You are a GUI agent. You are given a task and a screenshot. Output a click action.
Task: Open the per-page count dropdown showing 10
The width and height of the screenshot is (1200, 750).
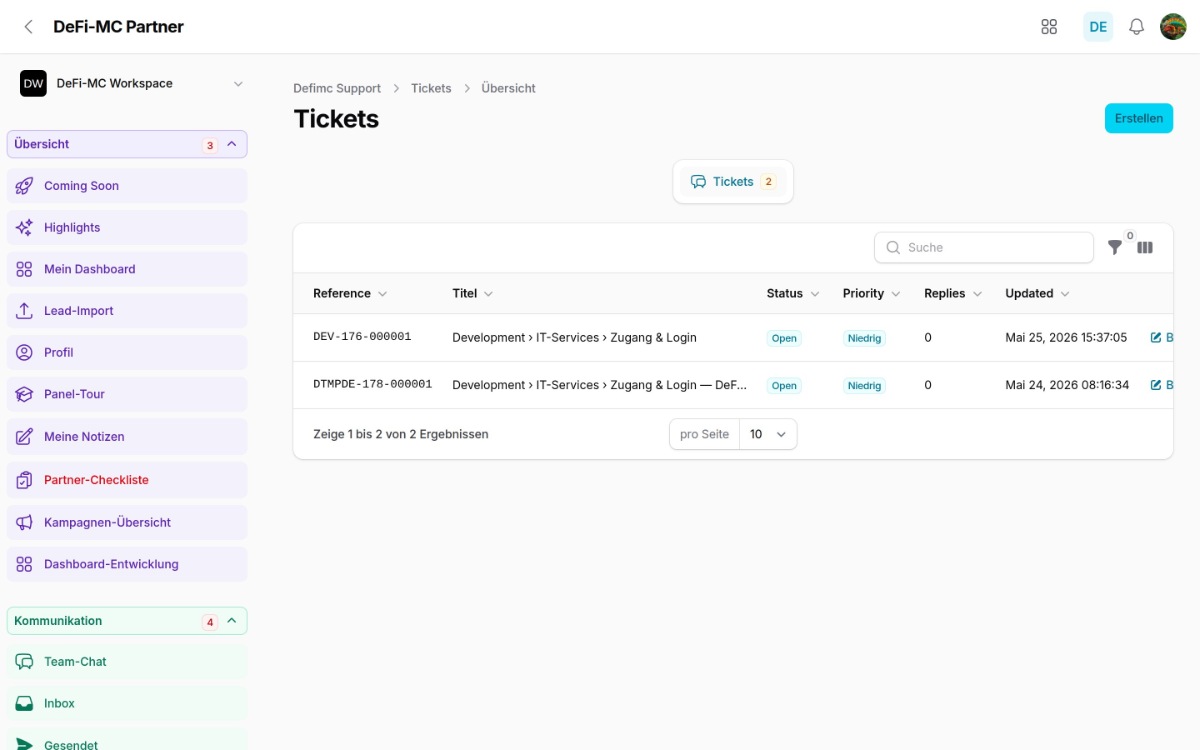pyautogui.click(x=768, y=434)
